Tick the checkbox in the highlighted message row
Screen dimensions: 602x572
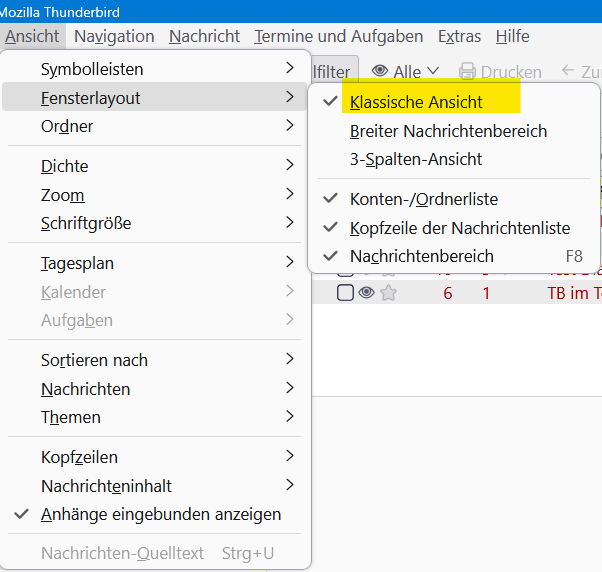coord(345,293)
